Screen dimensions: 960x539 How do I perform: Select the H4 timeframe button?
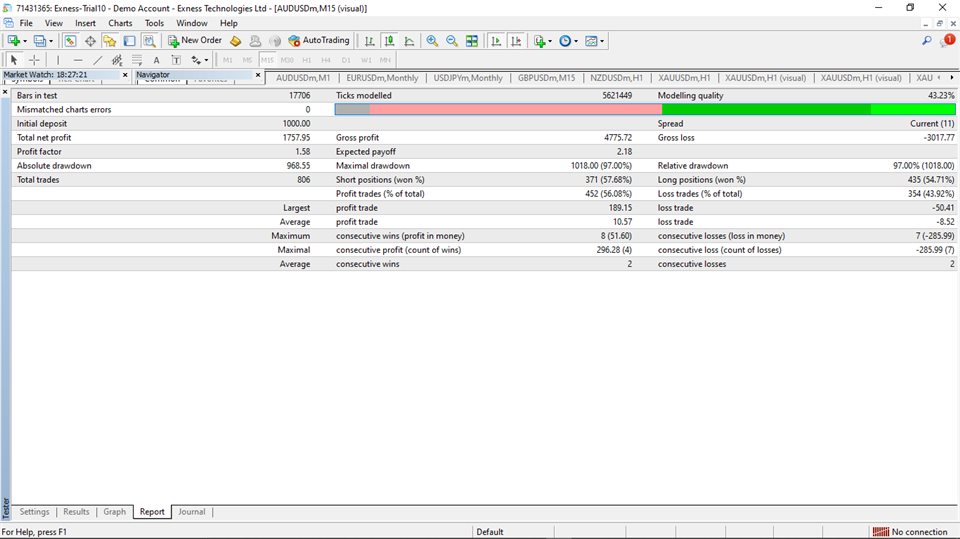(x=326, y=60)
